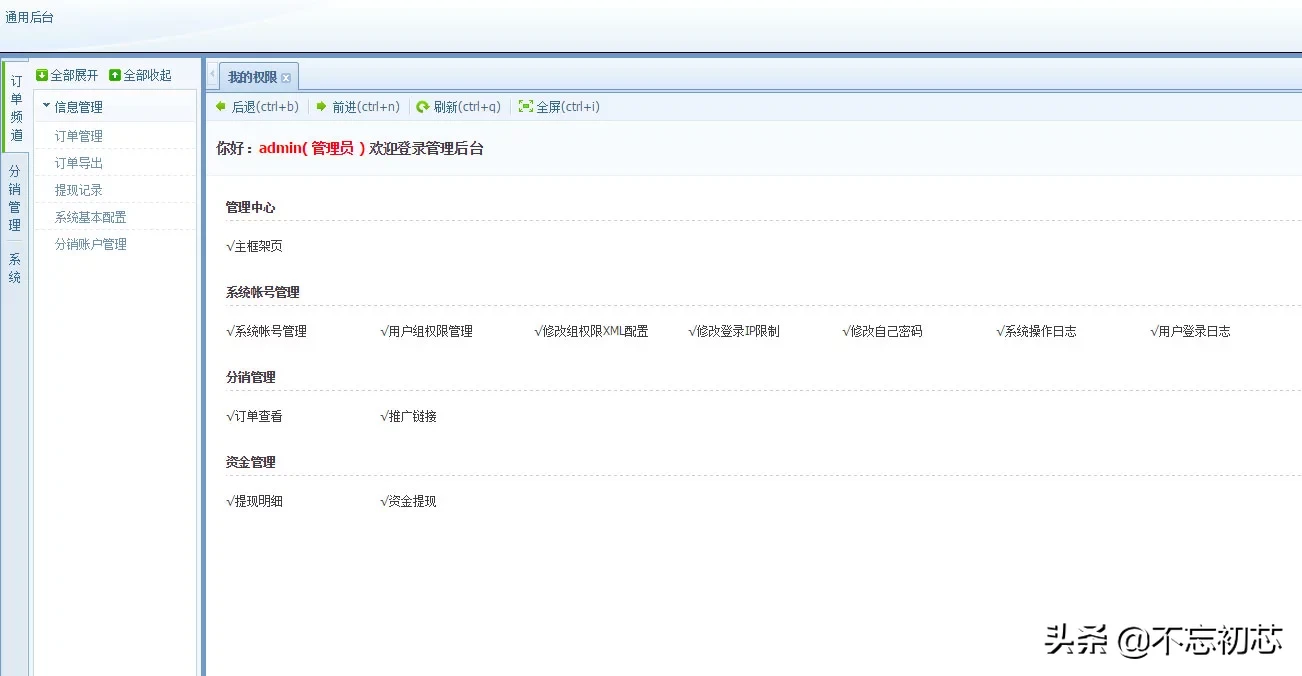Click the green 全部收起 collapse-all icon
The image size is (1302, 676).
(x=115, y=75)
